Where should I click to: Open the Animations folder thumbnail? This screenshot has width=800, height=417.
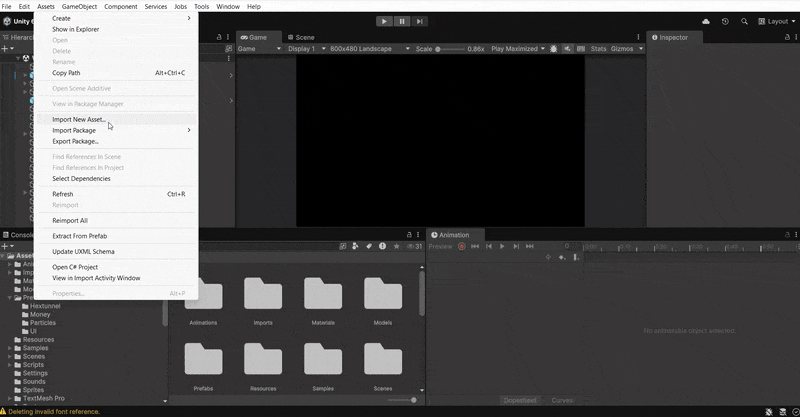203,293
